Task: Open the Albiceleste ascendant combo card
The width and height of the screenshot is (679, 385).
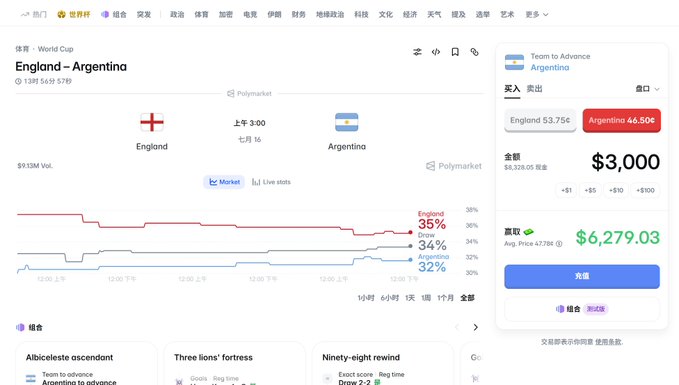Action: [x=86, y=364]
